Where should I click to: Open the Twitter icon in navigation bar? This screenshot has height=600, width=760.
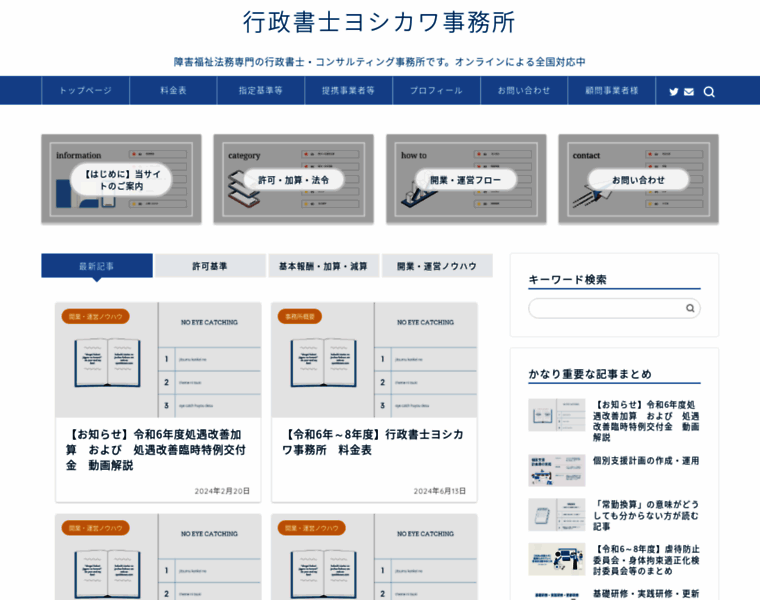pos(674,92)
